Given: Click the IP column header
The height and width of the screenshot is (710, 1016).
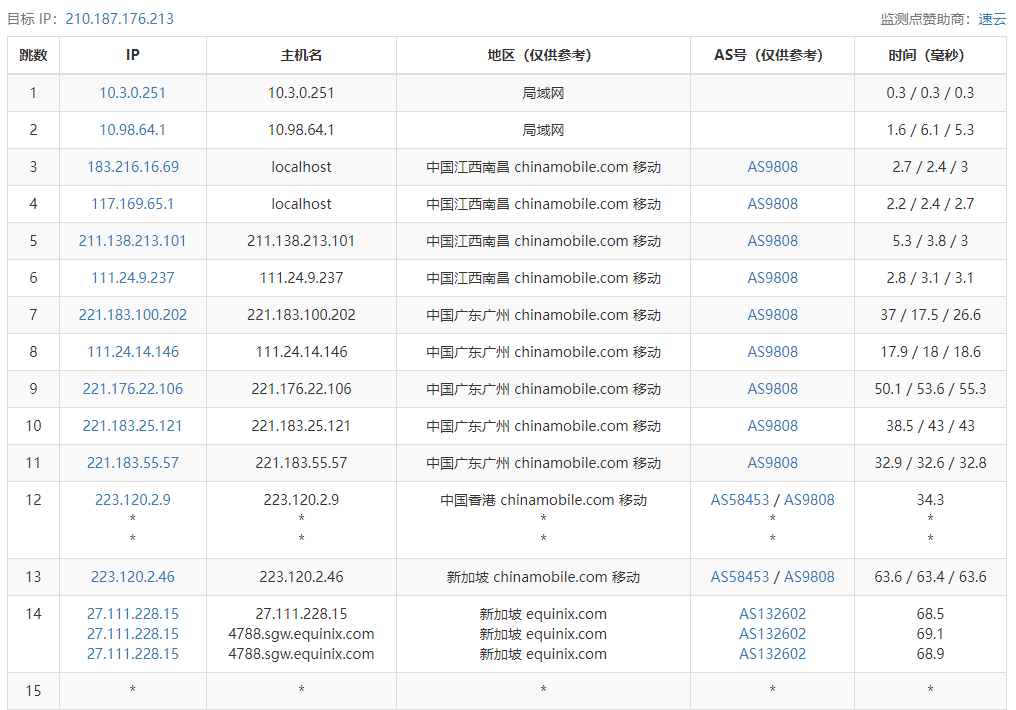Looking at the screenshot, I should (x=133, y=55).
